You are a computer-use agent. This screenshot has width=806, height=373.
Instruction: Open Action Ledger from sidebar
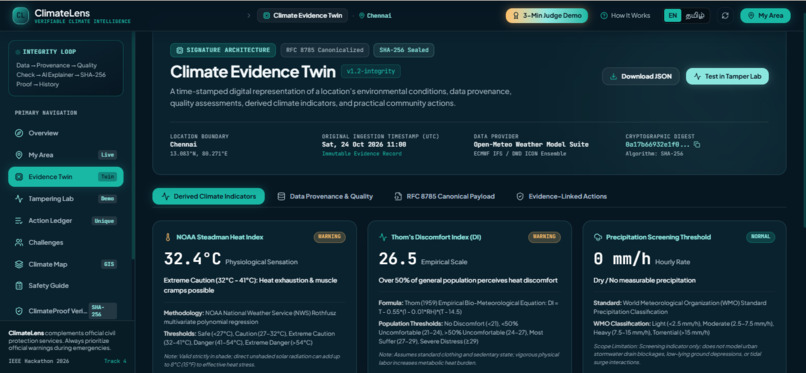coord(66,220)
